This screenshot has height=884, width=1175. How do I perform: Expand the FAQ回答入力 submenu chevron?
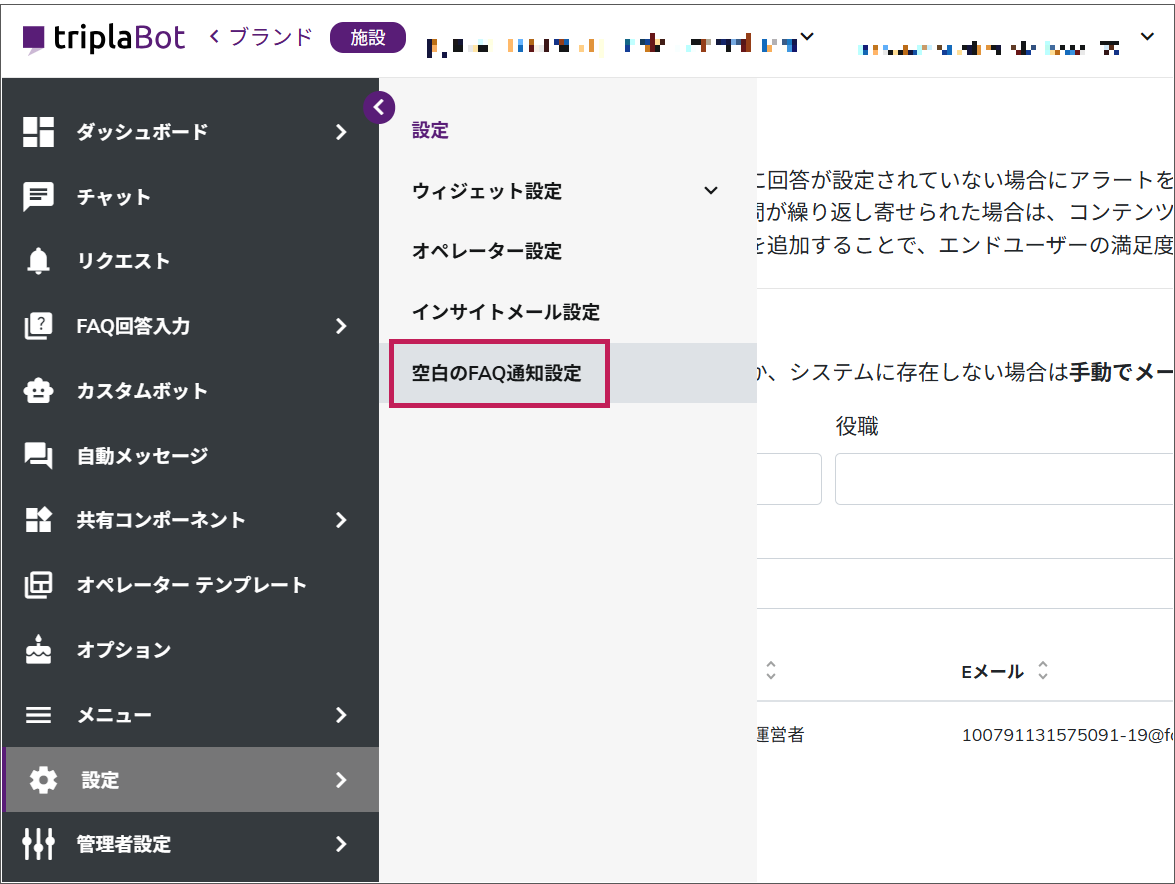point(342,326)
